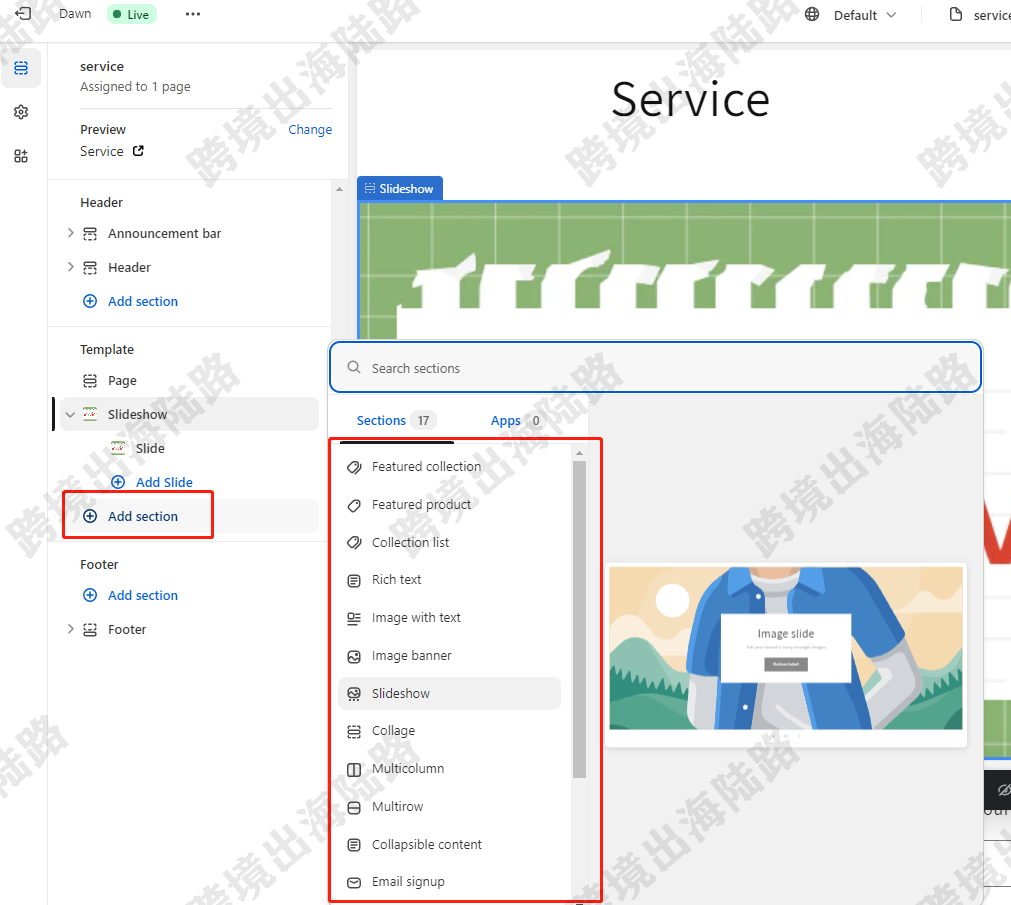Click the Slideshow preview thumbnail image
Screen dimensions: 1011x905
(785, 648)
